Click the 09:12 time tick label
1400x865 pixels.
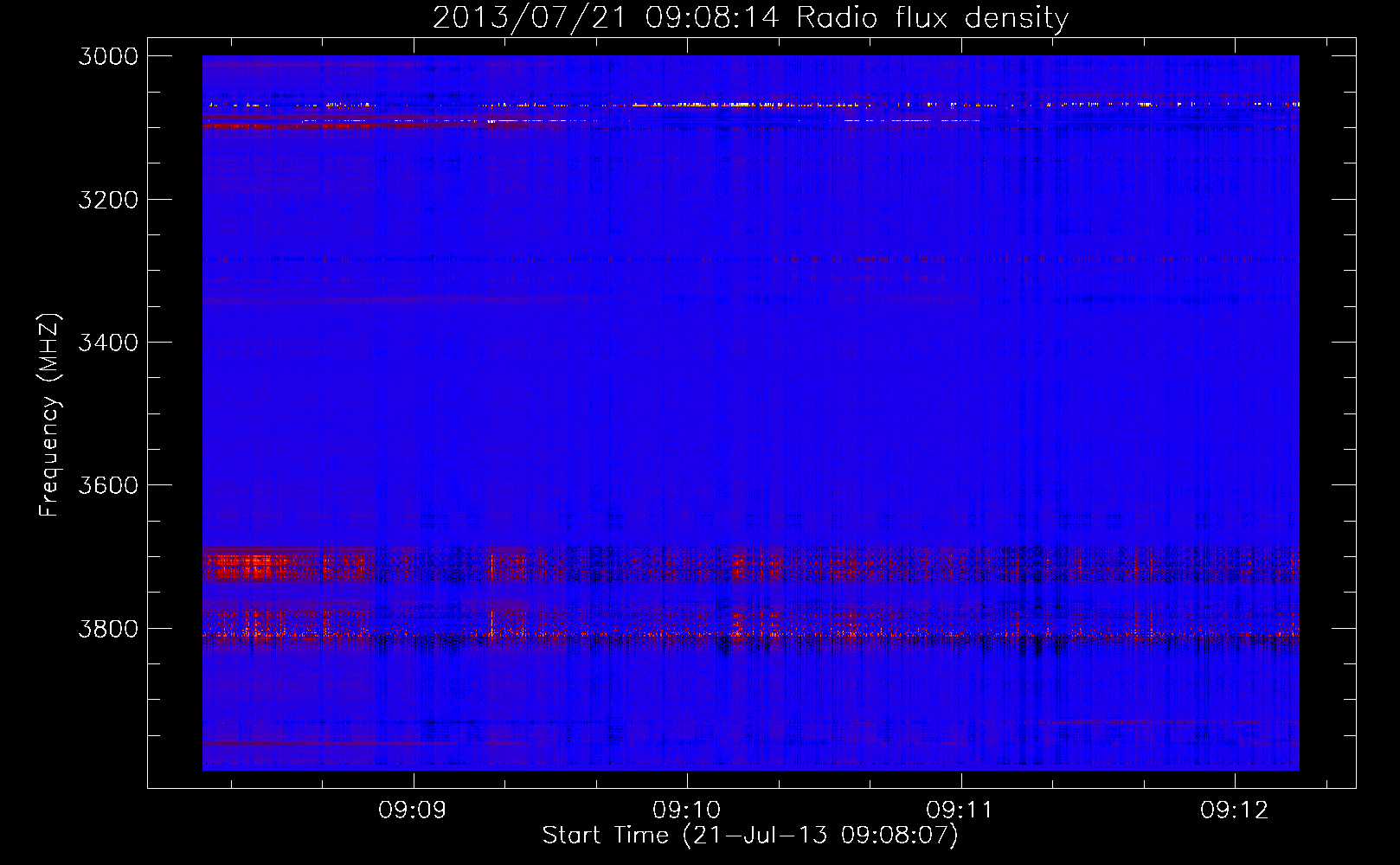point(1234,810)
